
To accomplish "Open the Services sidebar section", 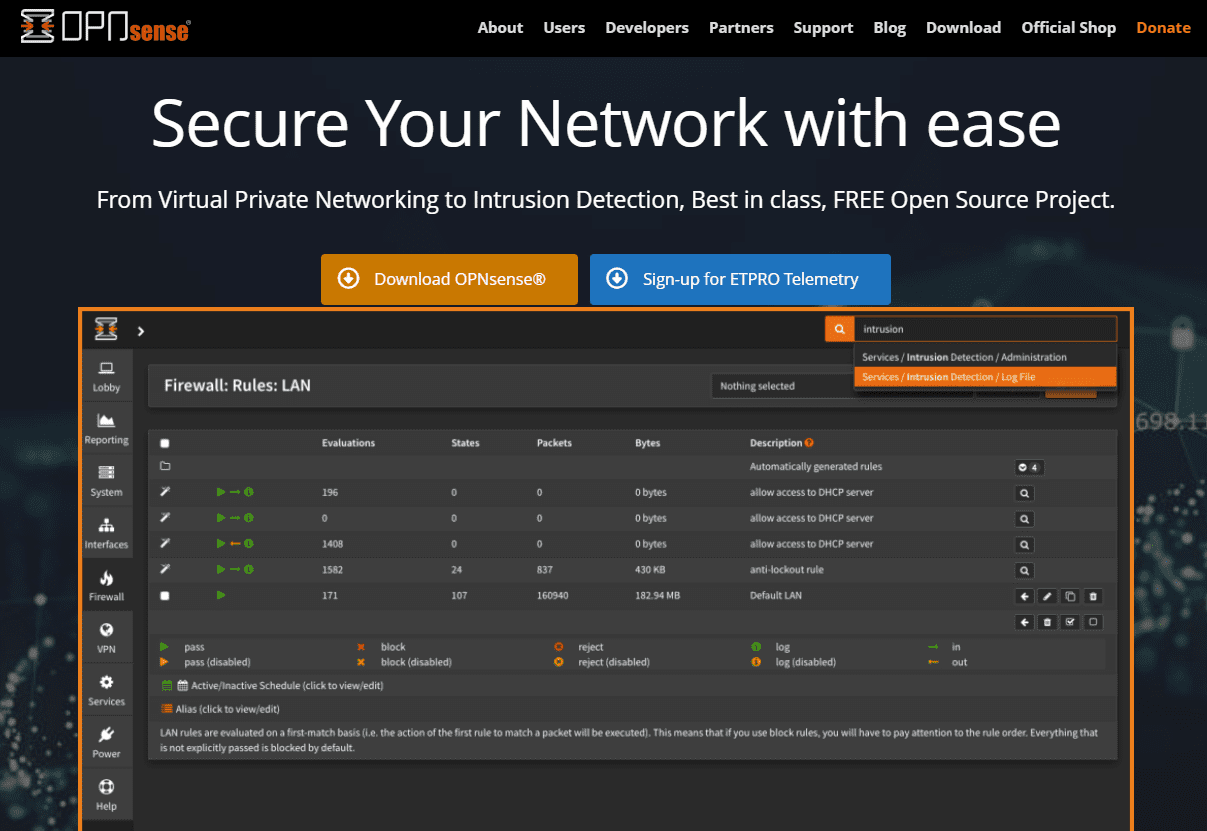I will click(x=106, y=691).
